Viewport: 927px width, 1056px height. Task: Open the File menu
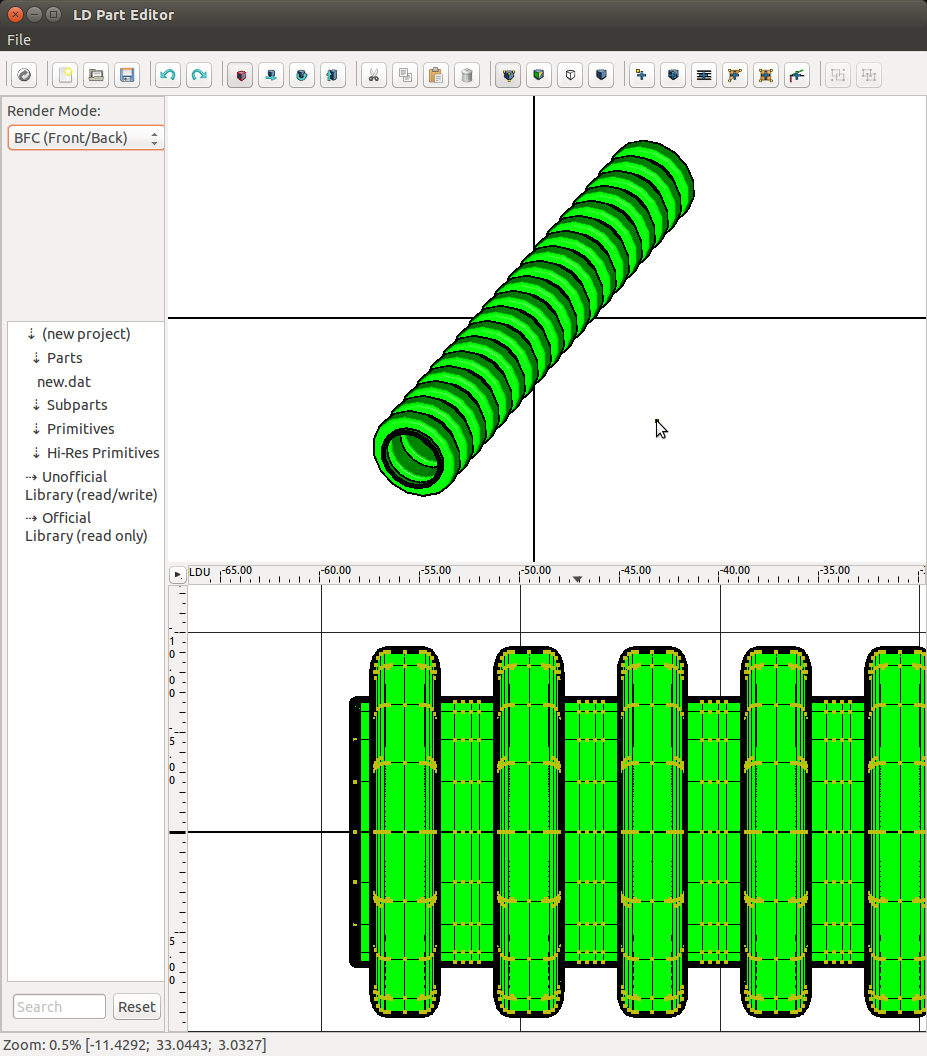18,39
